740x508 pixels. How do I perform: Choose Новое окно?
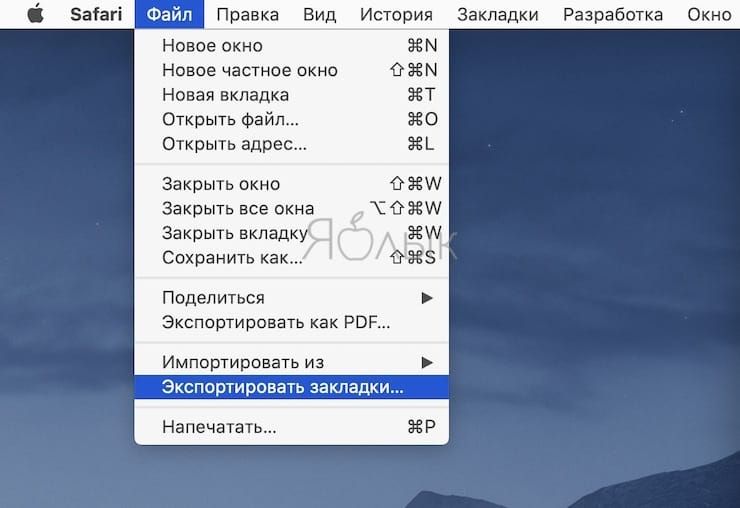point(292,46)
